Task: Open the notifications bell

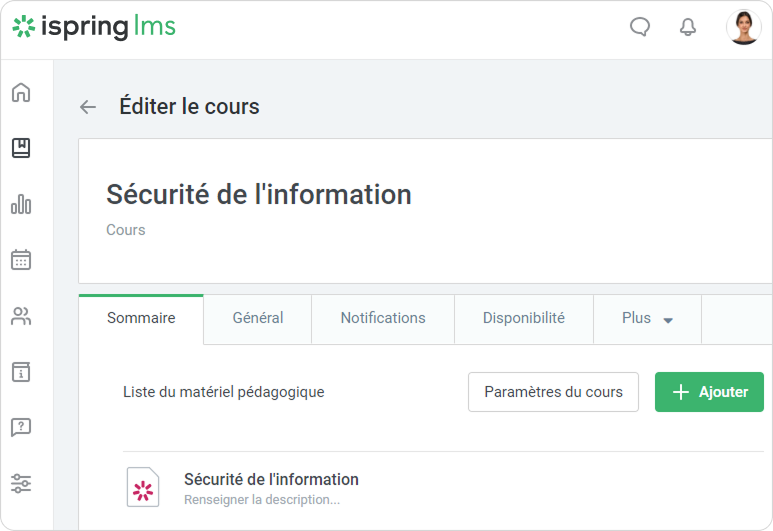Action: (x=688, y=27)
